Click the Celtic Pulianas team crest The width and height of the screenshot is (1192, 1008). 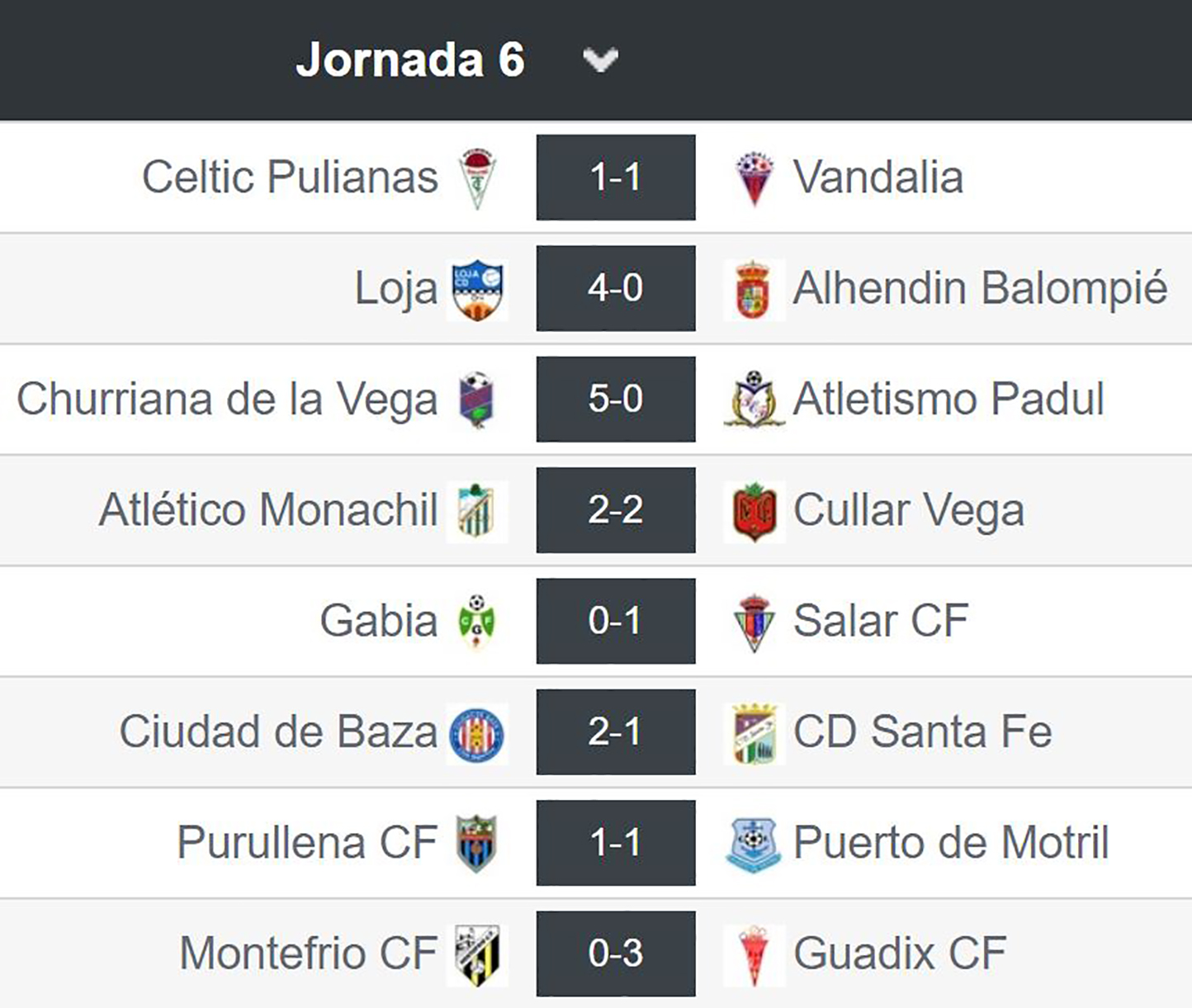[x=477, y=177]
